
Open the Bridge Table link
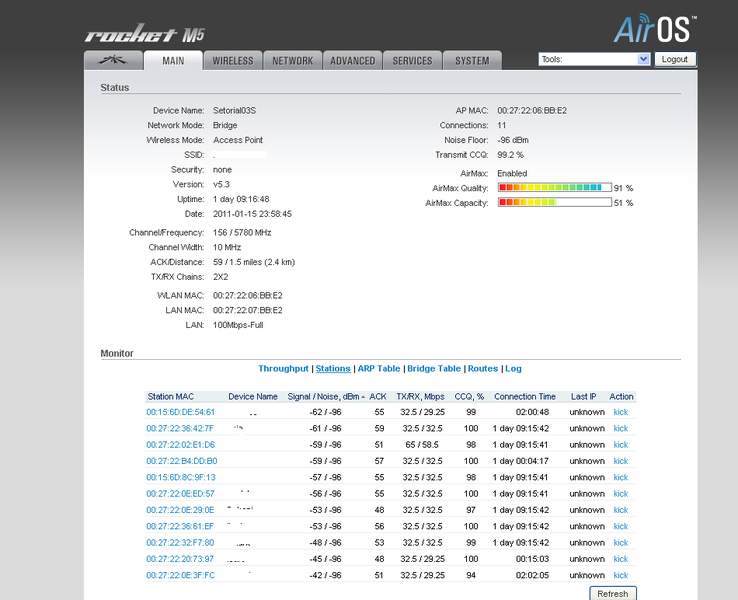(433, 368)
